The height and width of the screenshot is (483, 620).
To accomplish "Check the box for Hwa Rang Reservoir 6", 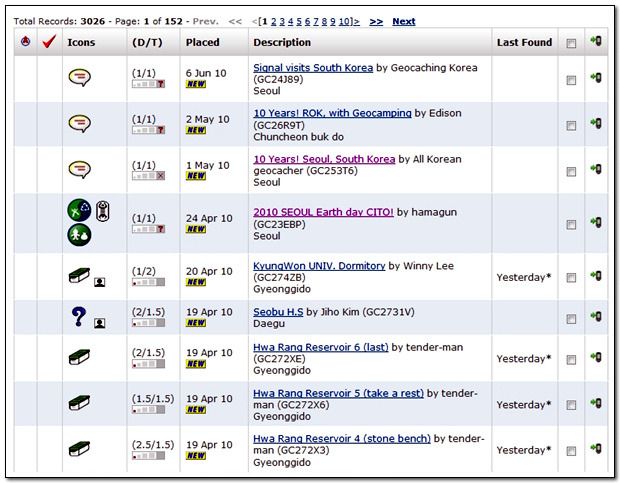I will point(571,360).
